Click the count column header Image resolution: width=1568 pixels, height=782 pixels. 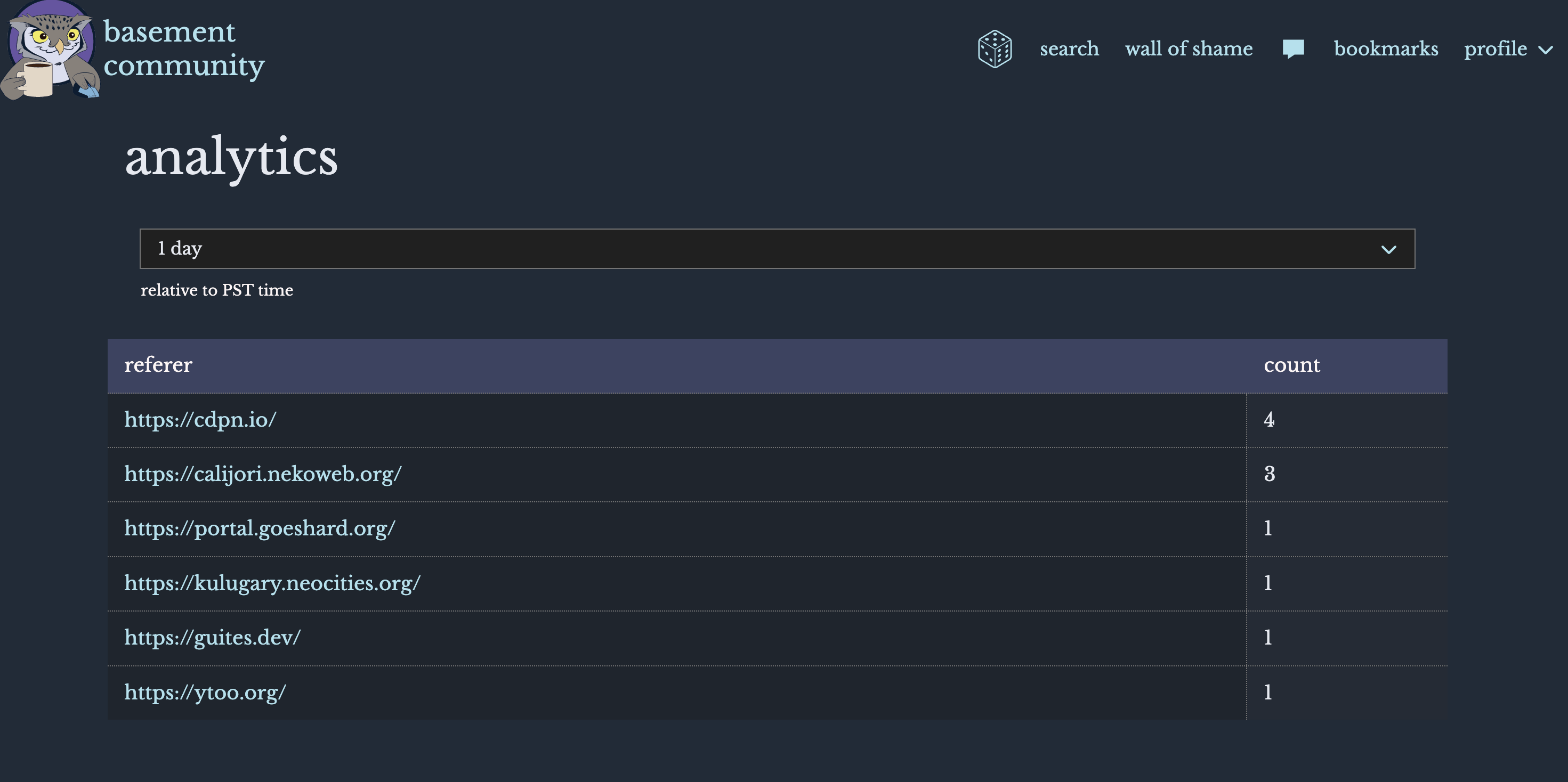1291,365
